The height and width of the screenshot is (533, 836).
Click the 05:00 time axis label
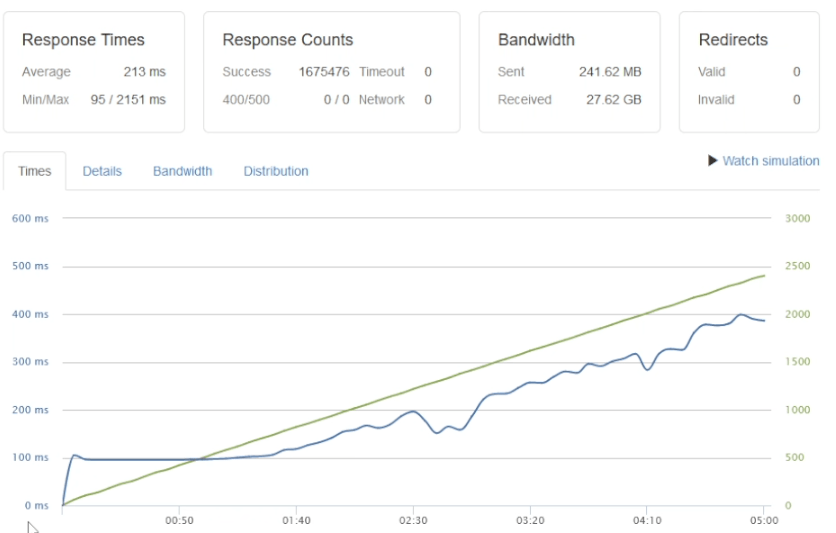point(764,521)
